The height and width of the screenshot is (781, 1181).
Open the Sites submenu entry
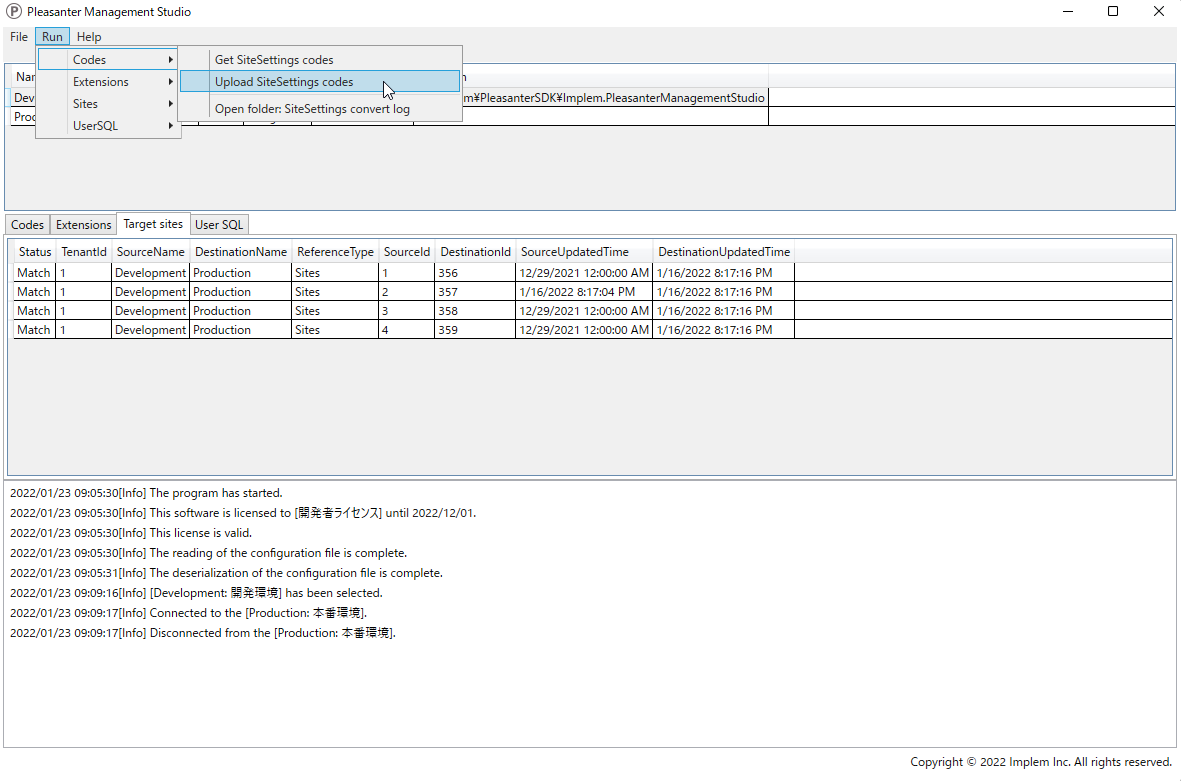[108, 104]
